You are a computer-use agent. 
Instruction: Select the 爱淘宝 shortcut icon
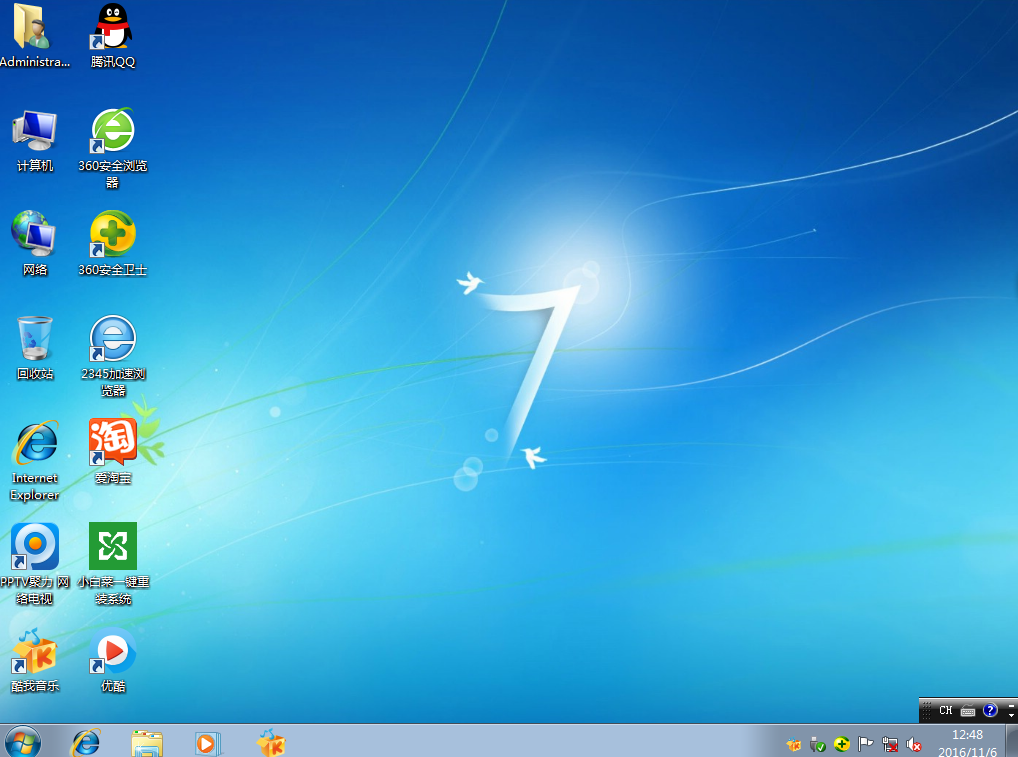(x=113, y=452)
